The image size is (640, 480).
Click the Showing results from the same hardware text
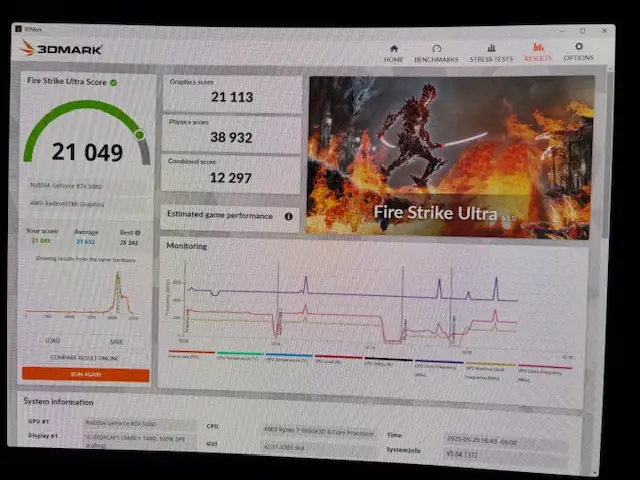point(85,259)
